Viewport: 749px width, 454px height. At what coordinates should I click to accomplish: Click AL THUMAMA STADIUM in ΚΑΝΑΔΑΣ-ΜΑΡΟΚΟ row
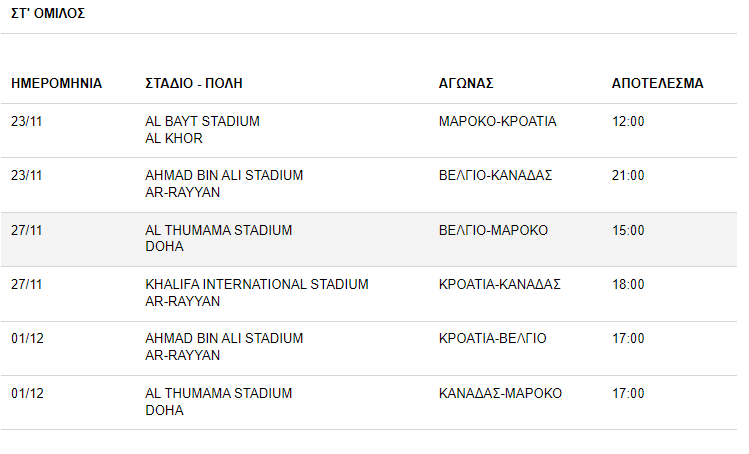pyautogui.click(x=219, y=393)
